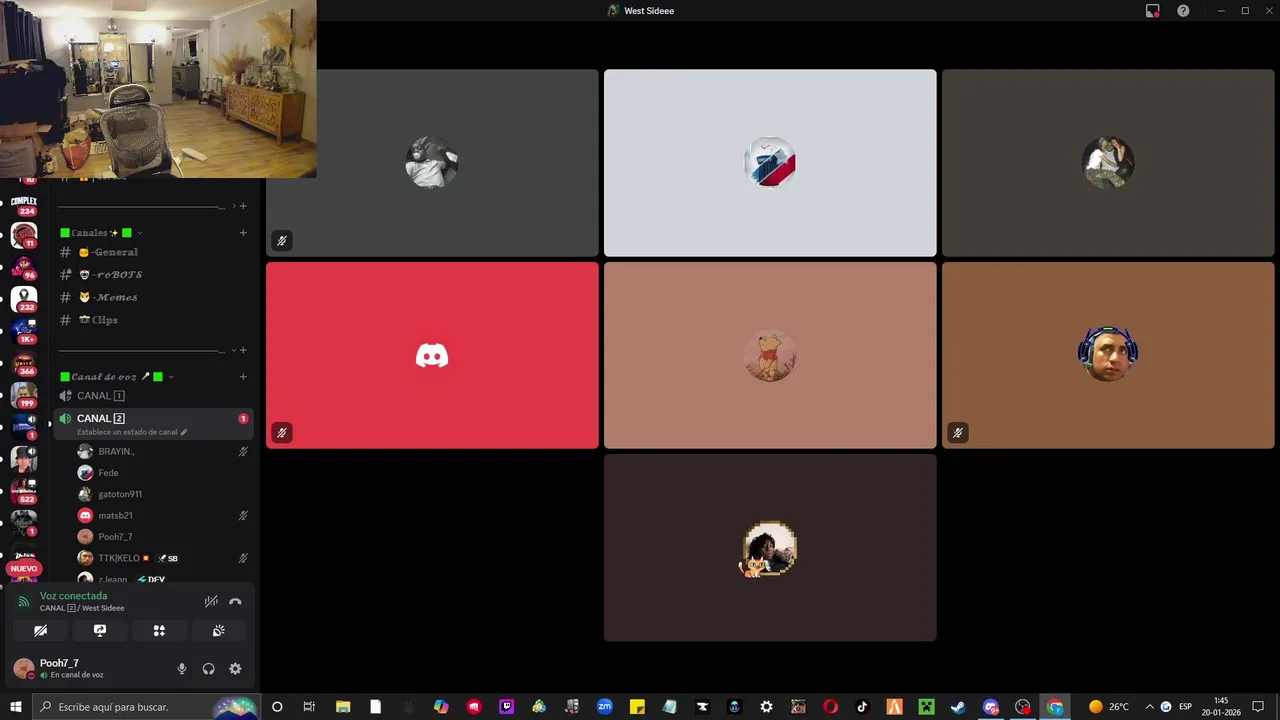Disconnect from voice channel with hang-up icon

(235, 602)
